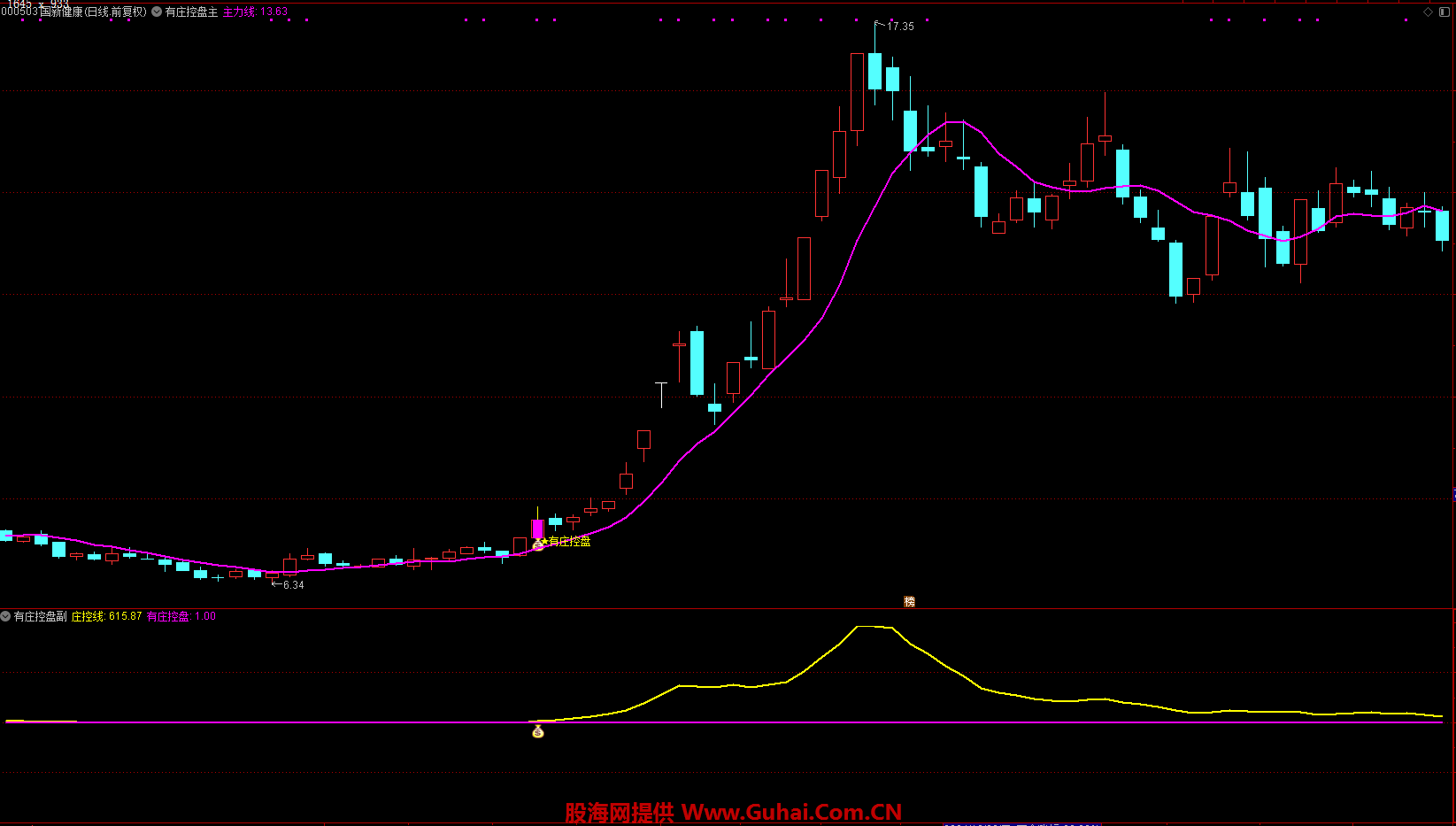Click the 有庄控盘主 indicator name
Screen dimensions: 1456x826
pyautogui.click(x=191, y=12)
